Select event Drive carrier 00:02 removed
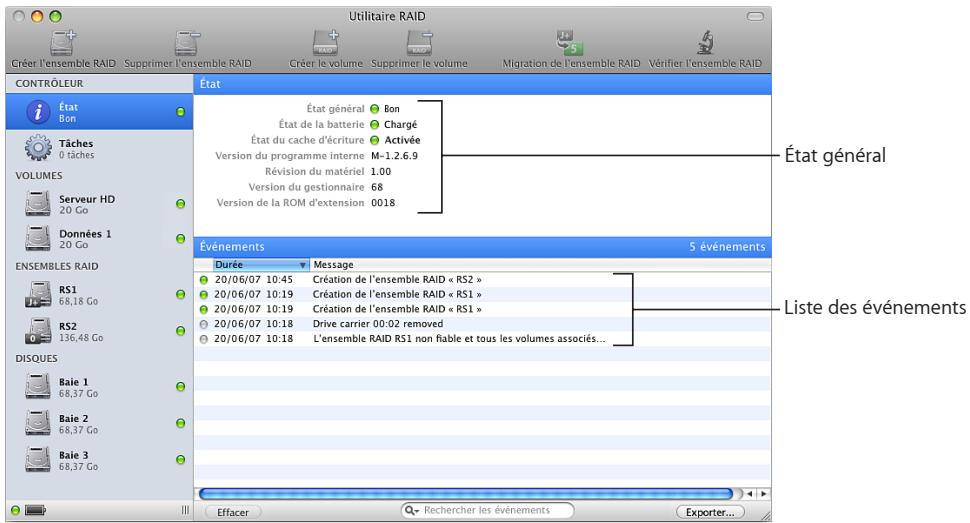 (483, 324)
